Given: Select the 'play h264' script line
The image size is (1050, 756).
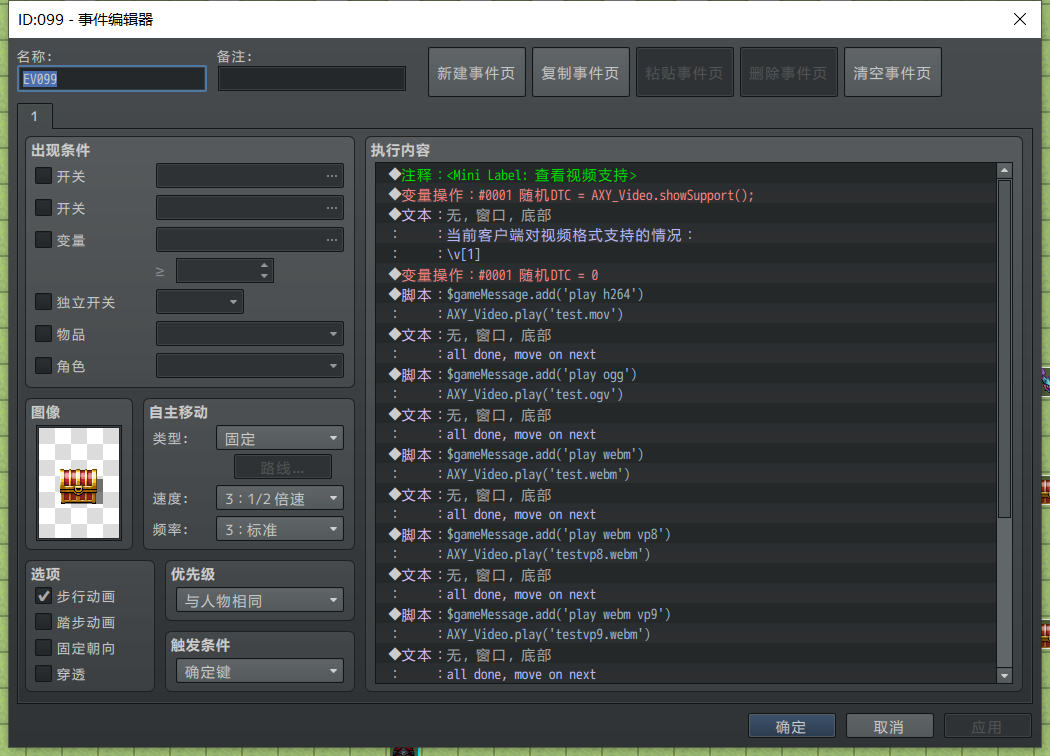Looking at the screenshot, I should point(686,295).
